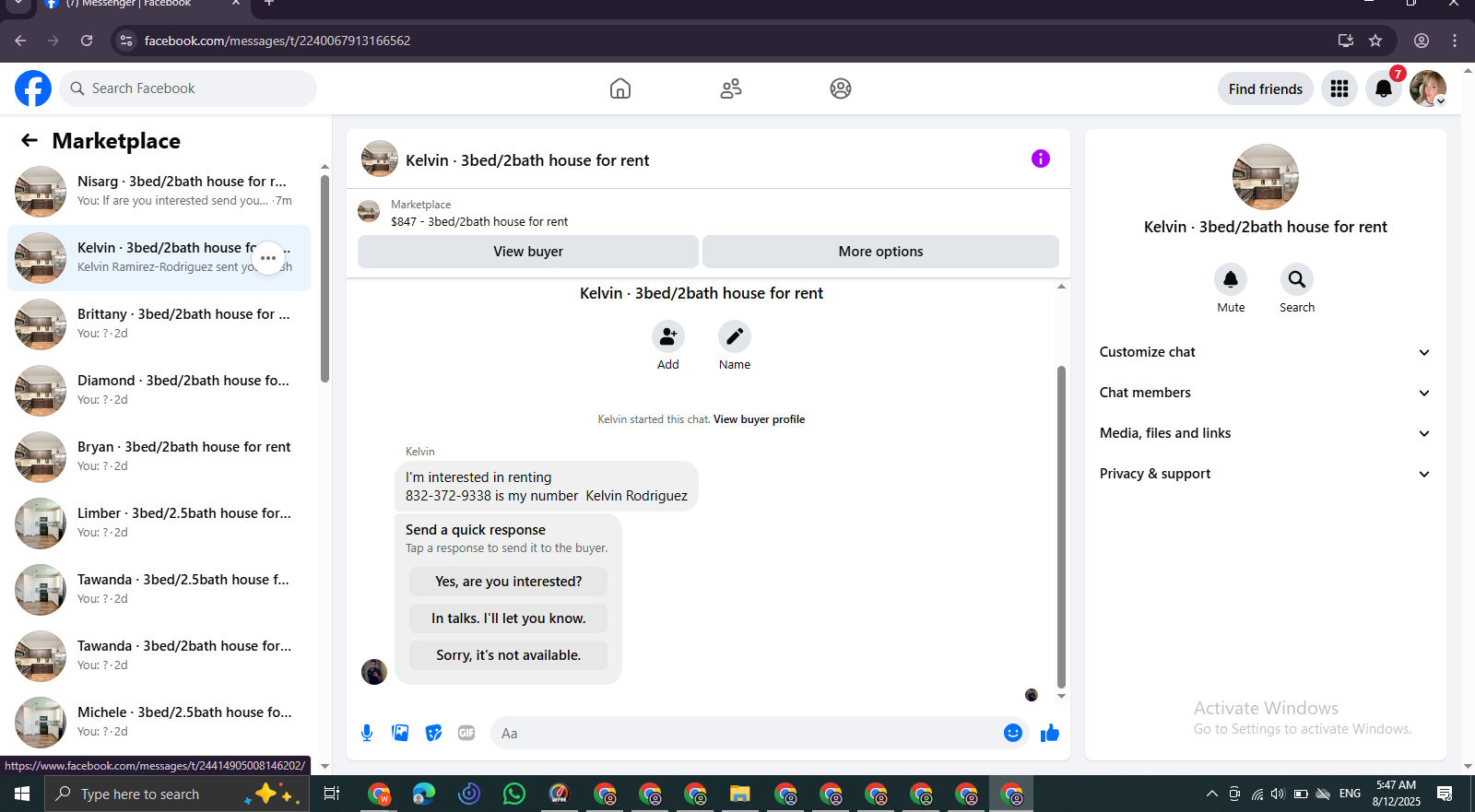Open Tawanda 3bed/2bath house conversation
The width and height of the screenshot is (1475, 812).
pyautogui.click(x=159, y=656)
